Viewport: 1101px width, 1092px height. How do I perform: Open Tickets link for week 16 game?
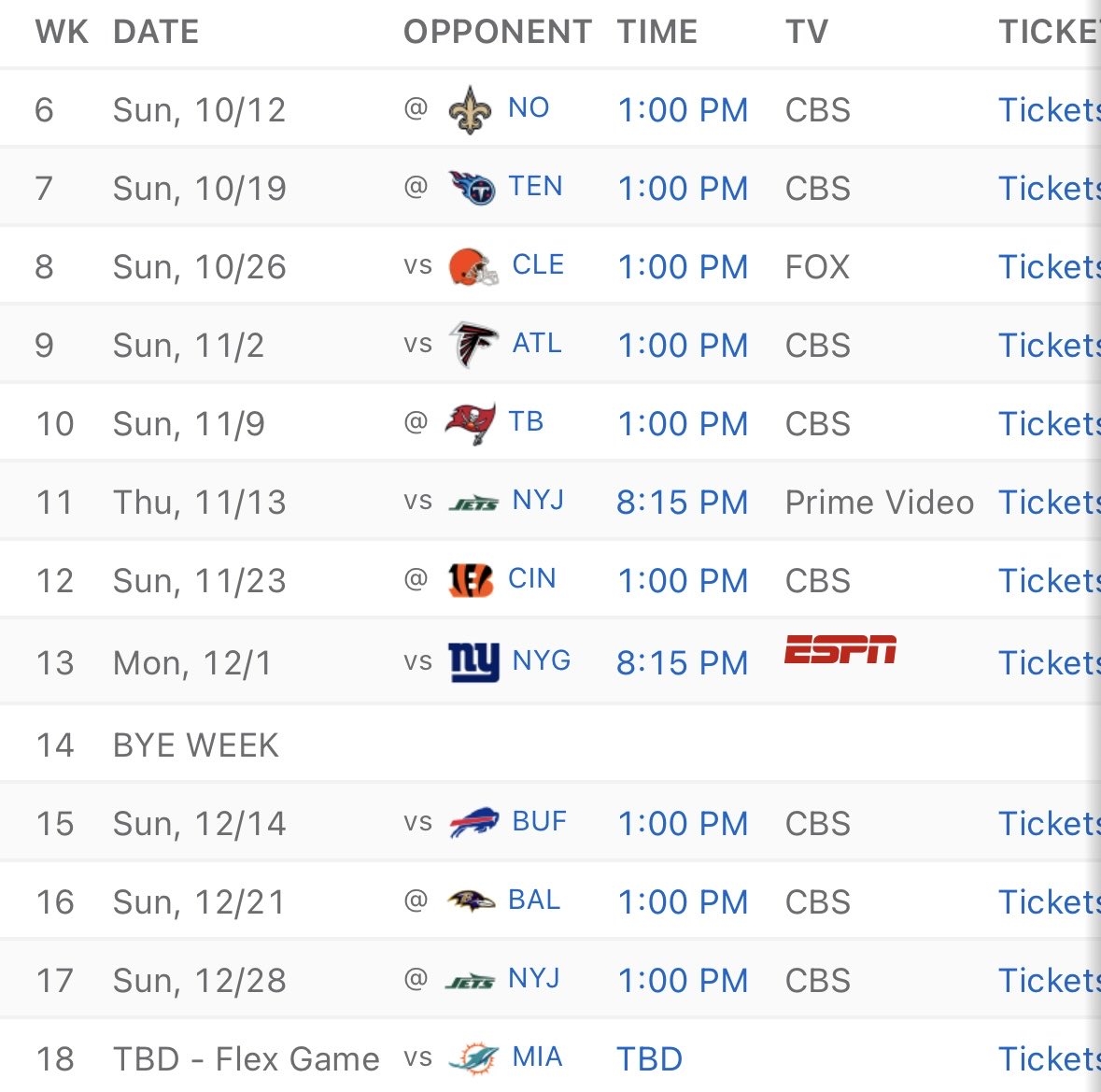(x=1049, y=902)
